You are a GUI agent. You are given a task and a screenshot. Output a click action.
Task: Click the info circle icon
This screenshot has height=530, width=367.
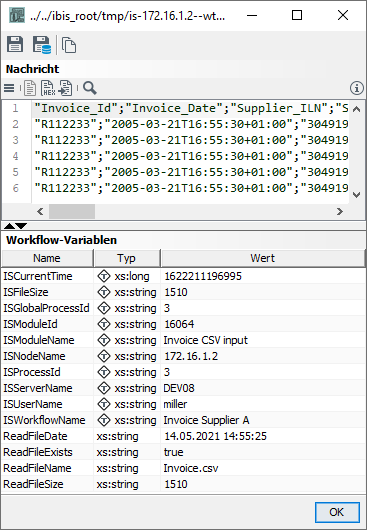click(357, 88)
